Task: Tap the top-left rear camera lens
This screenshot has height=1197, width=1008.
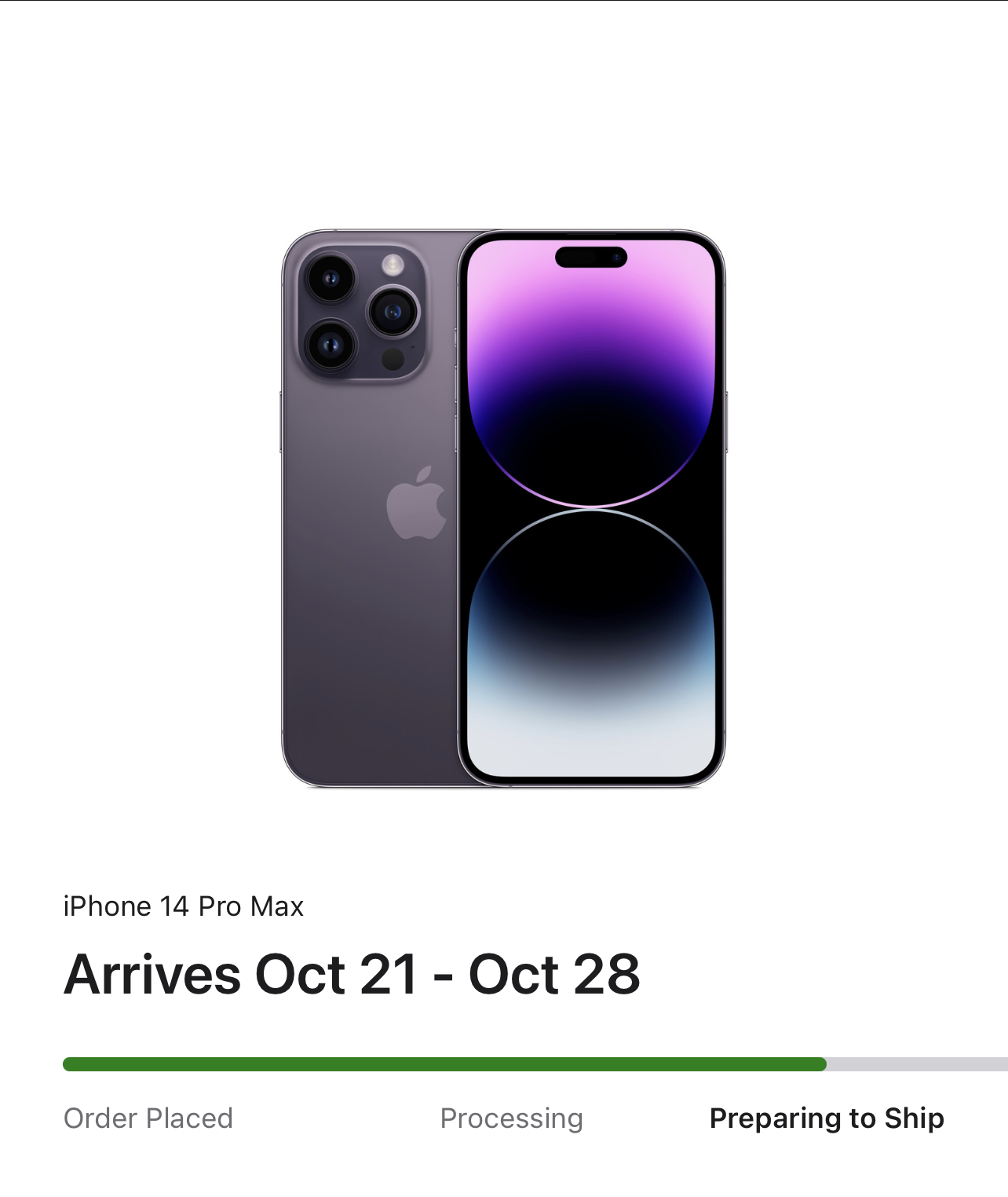Action: (330, 277)
